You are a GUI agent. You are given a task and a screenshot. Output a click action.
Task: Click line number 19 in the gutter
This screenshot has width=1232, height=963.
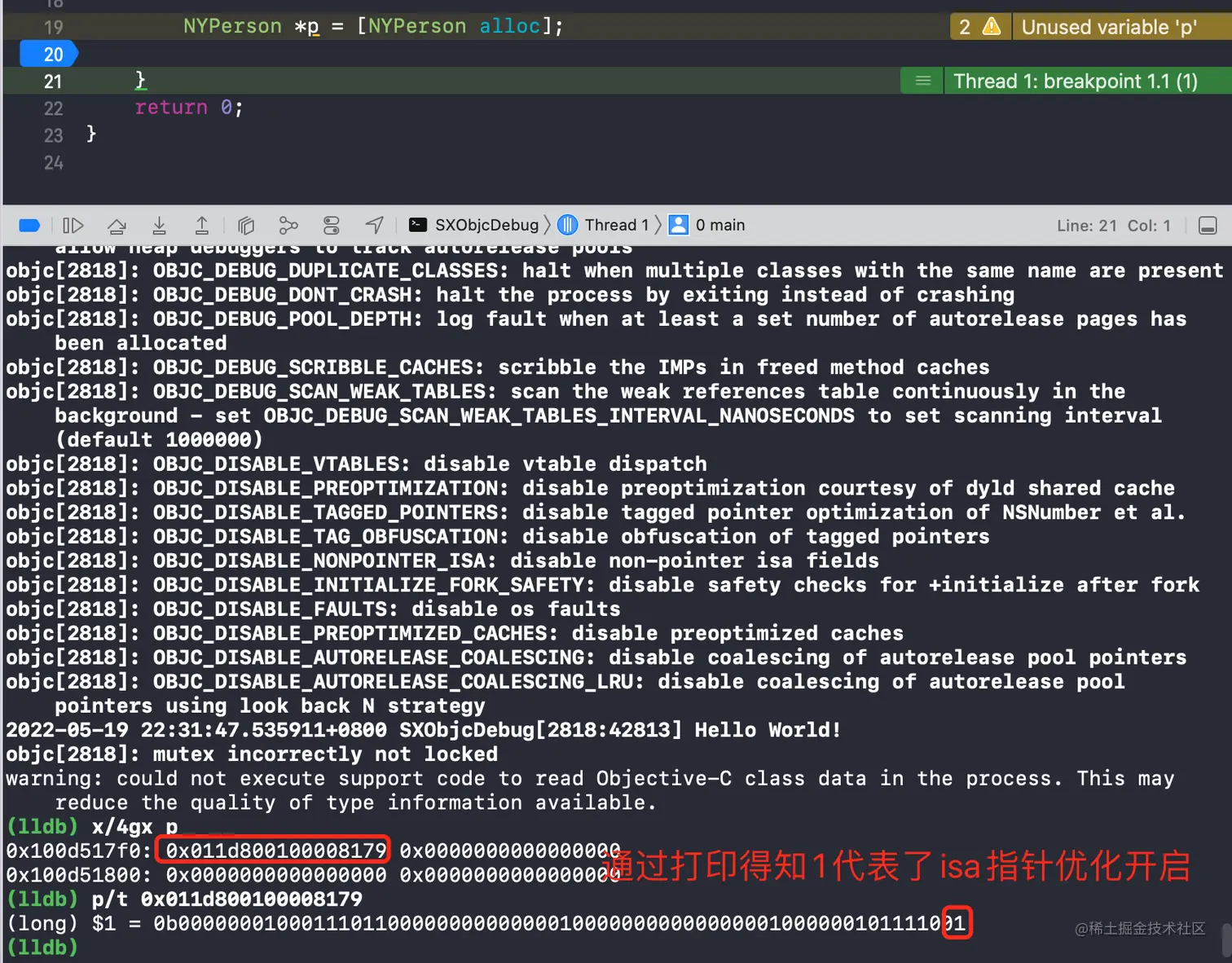pyautogui.click(x=53, y=28)
